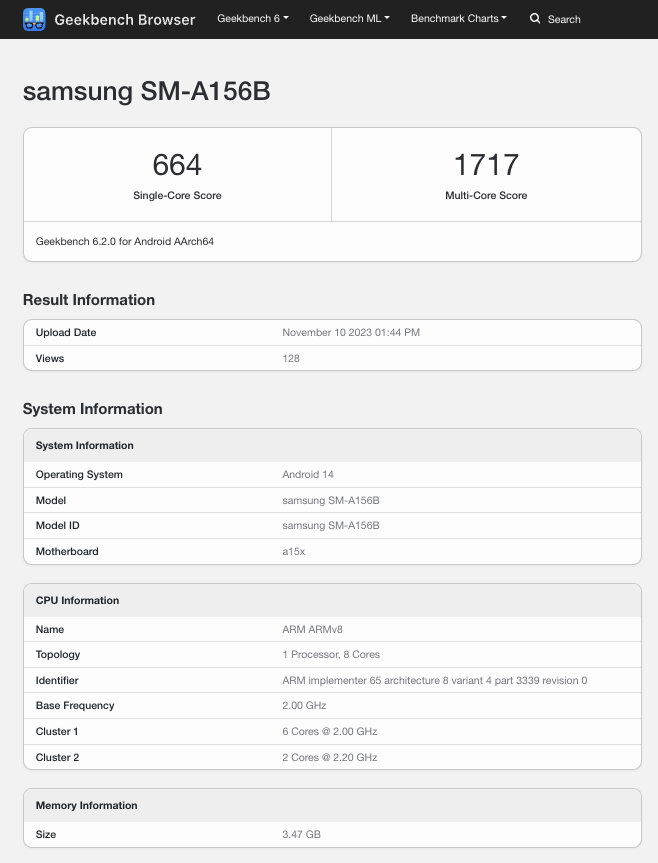Select the upload date November 10 2023 value
658x863 pixels.
click(351, 332)
